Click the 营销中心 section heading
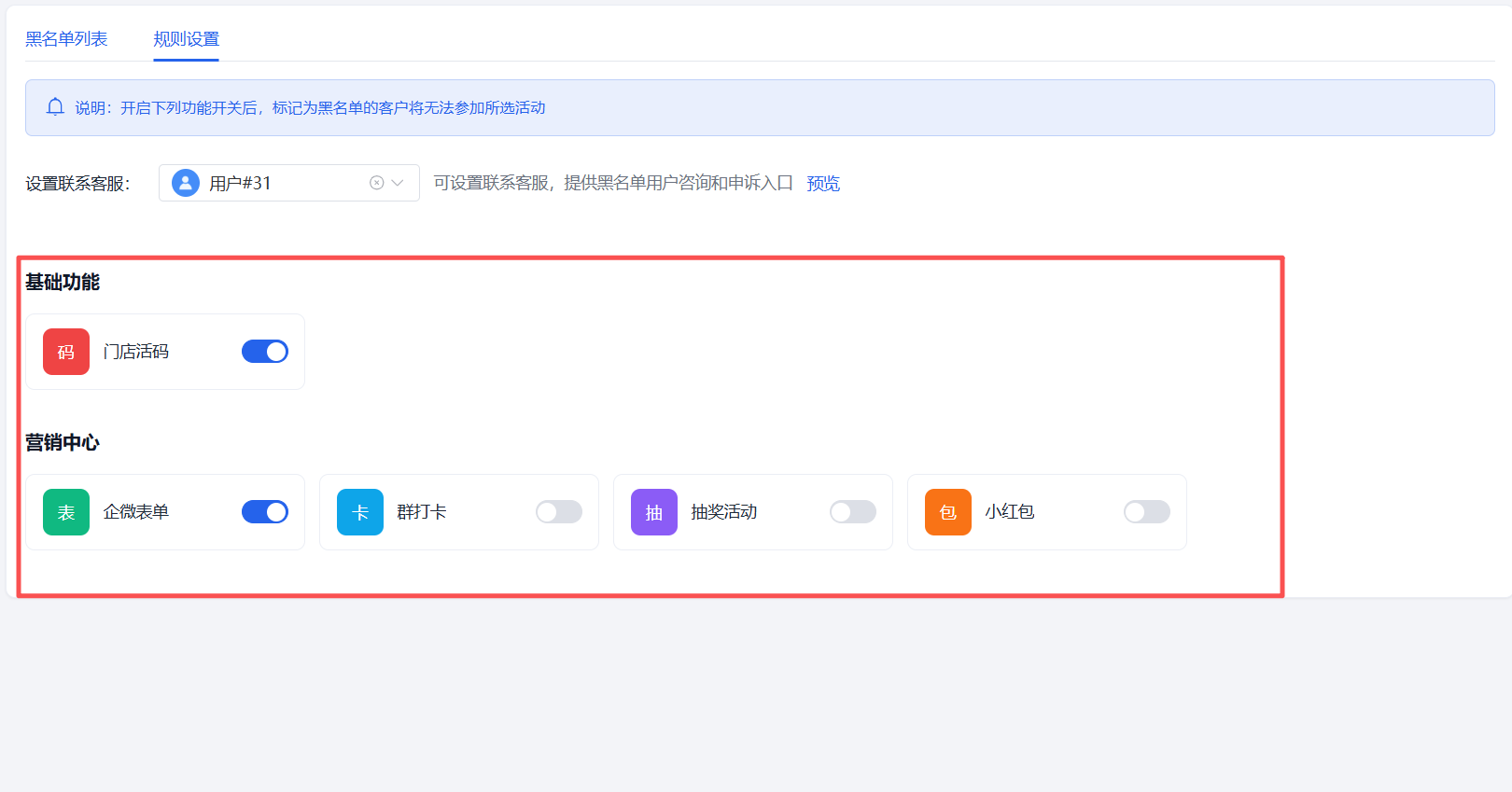The height and width of the screenshot is (792, 1512). [x=63, y=442]
